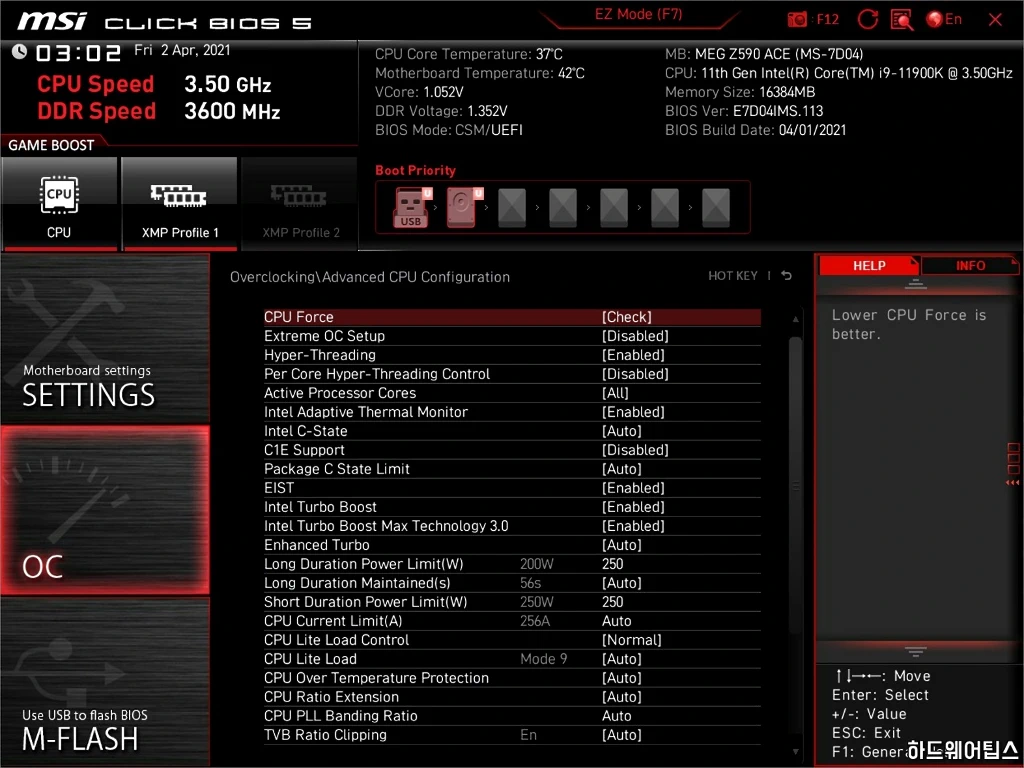Select the USB boot priority device
1024x768 pixels.
pyautogui.click(x=411, y=208)
